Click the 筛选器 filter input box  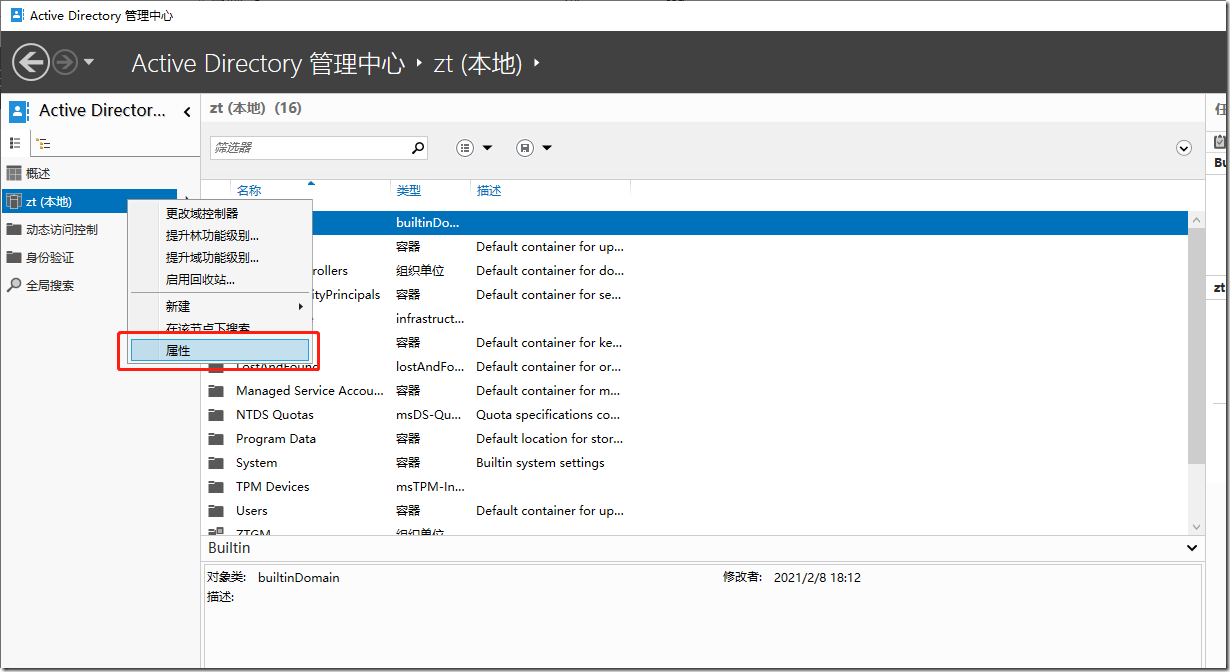click(309, 148)
